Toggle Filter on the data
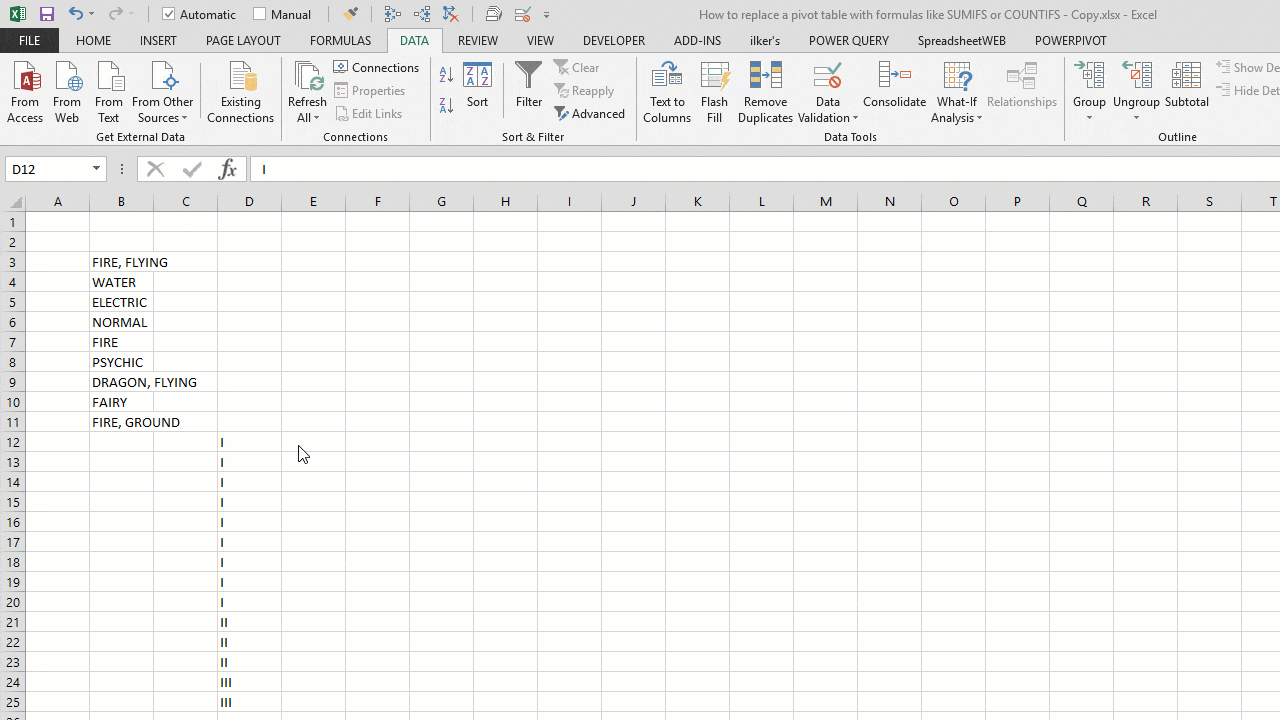This screenshot has width=1280, height=720. click(x=528, y=90)
